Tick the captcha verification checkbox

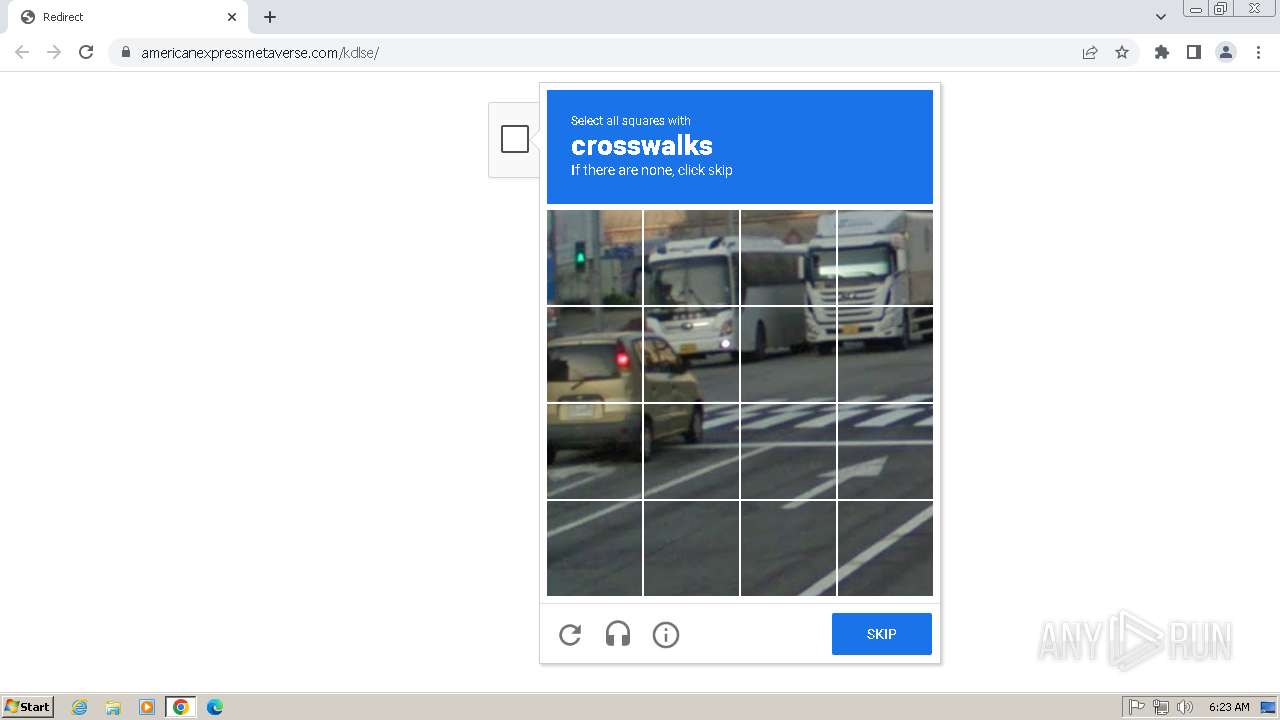pos(515,139)
